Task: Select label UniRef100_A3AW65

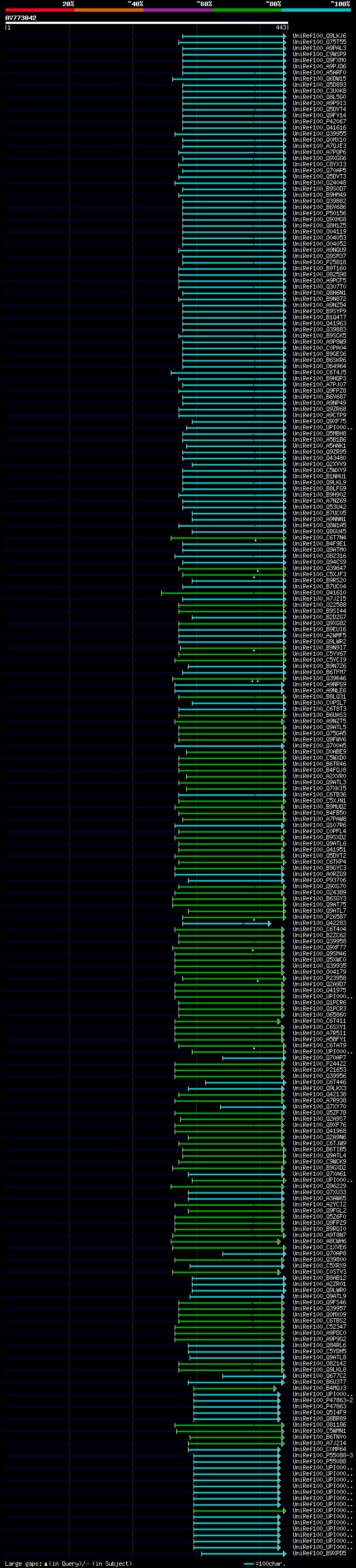Action: (319, 1199)
